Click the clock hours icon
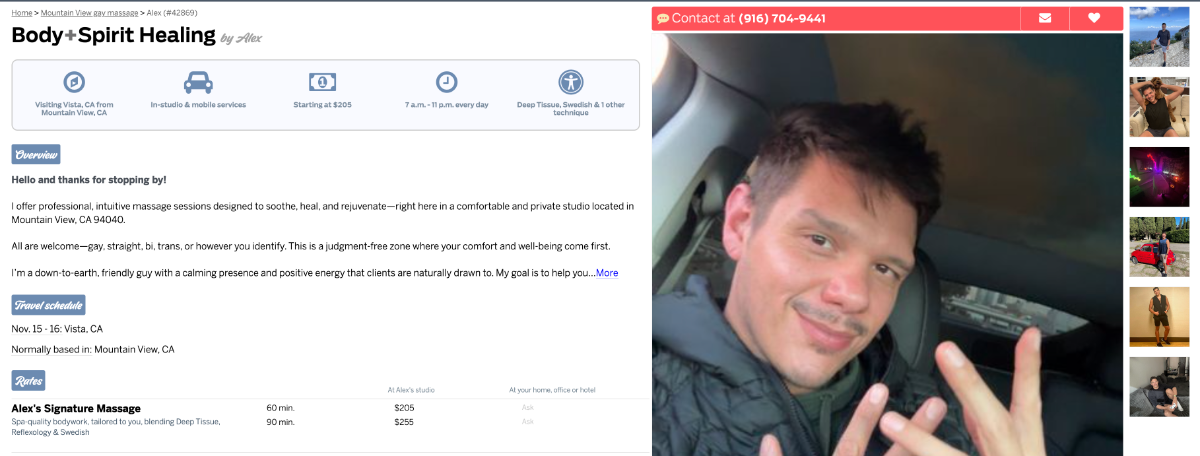This screenshot has height=456, width=1200. point(446,82)
